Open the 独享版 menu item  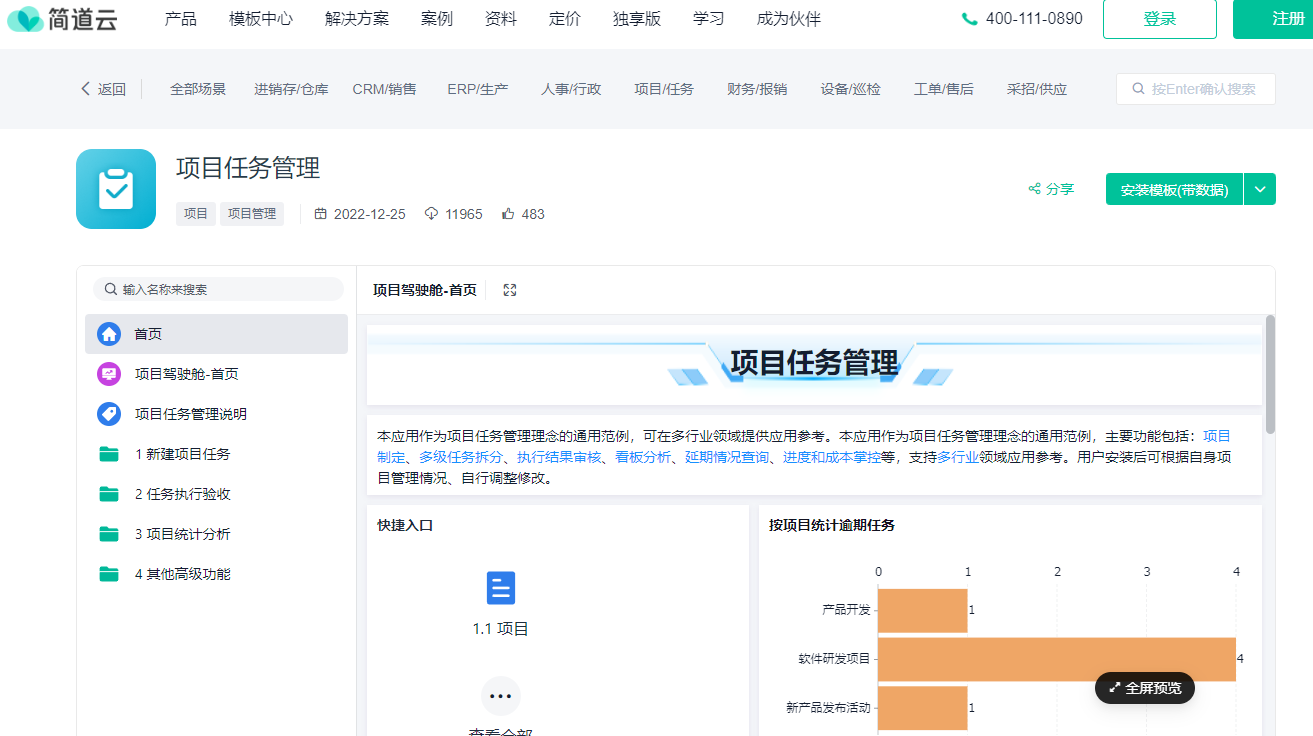pos(637,19)
